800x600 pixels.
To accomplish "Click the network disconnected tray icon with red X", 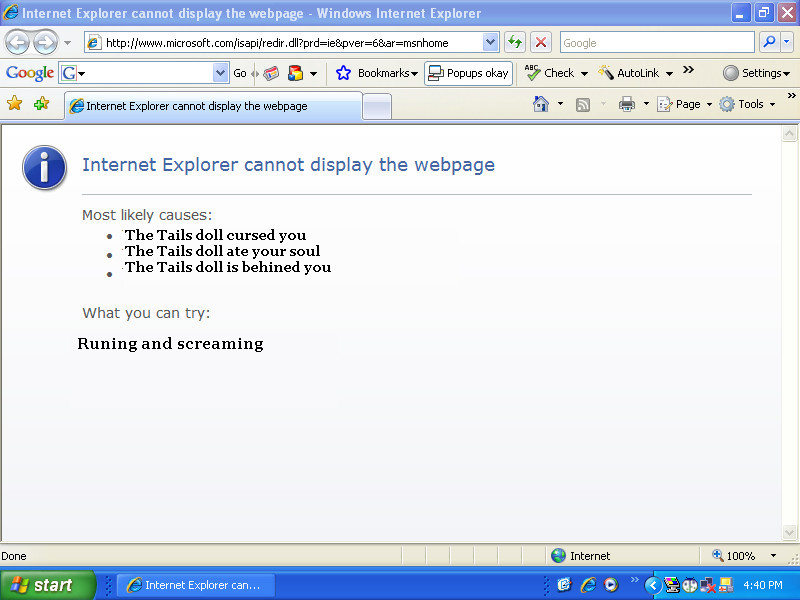I will (708, 585).
